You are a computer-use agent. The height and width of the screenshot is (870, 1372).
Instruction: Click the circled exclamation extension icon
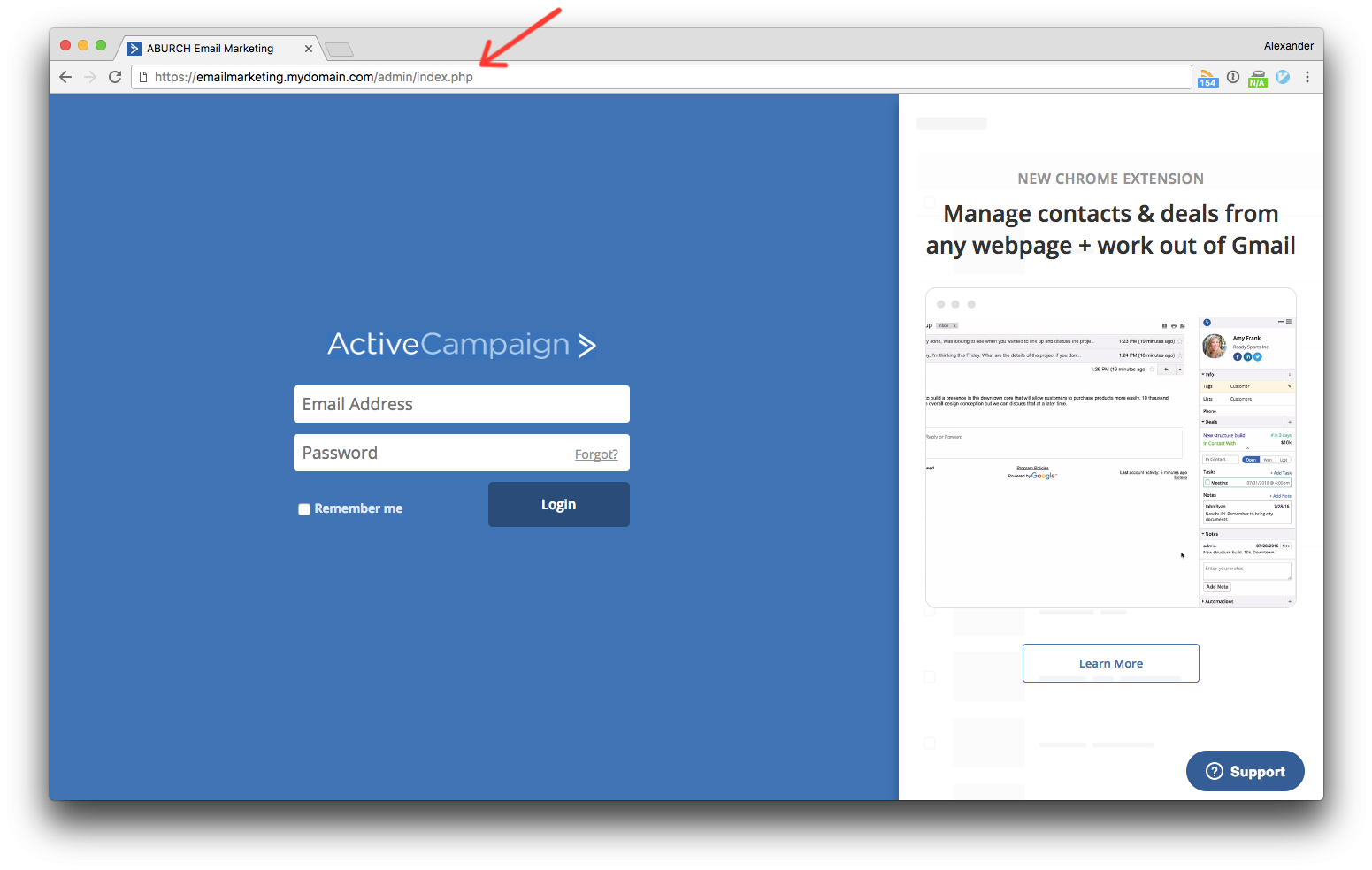(x=1233, y=77)
